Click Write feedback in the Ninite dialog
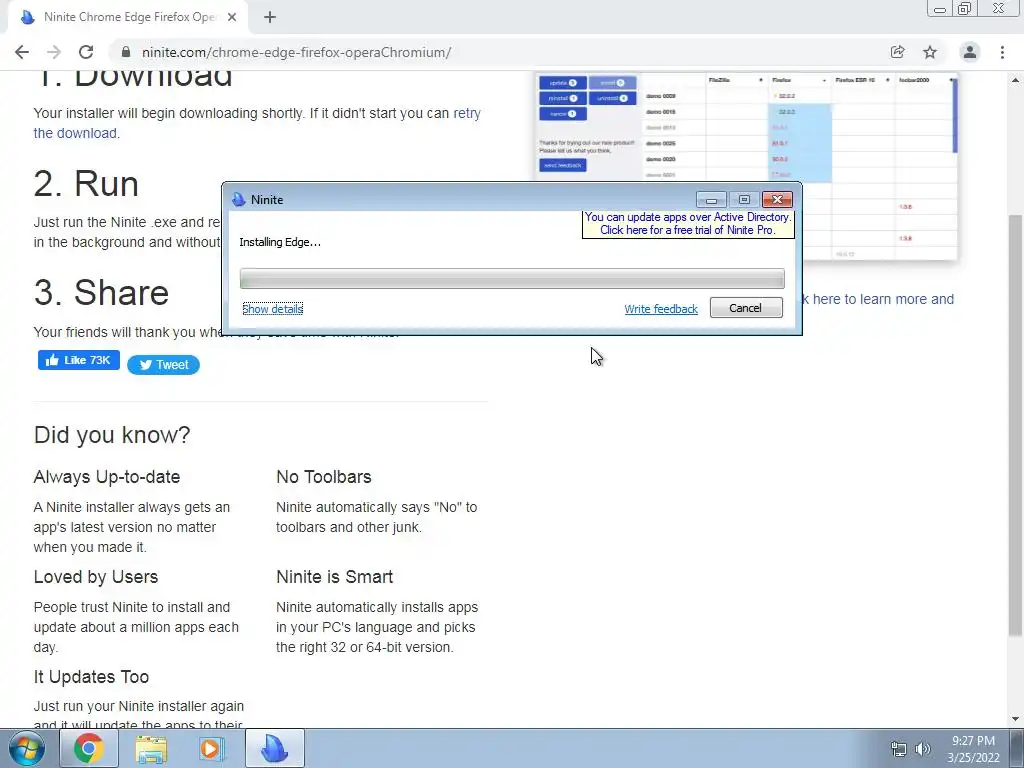The width and height of the screenshot is (1024, 768). (661, 309)
